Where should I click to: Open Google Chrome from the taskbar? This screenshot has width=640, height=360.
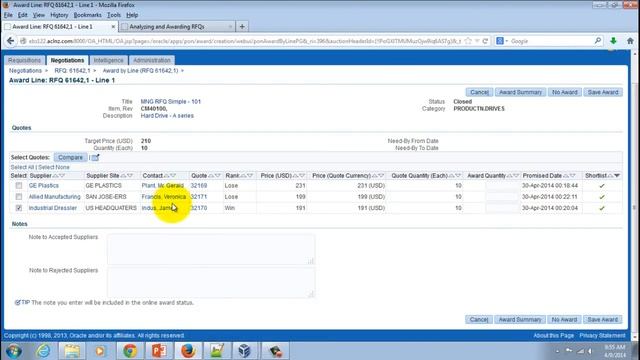[x=130, y=351]
